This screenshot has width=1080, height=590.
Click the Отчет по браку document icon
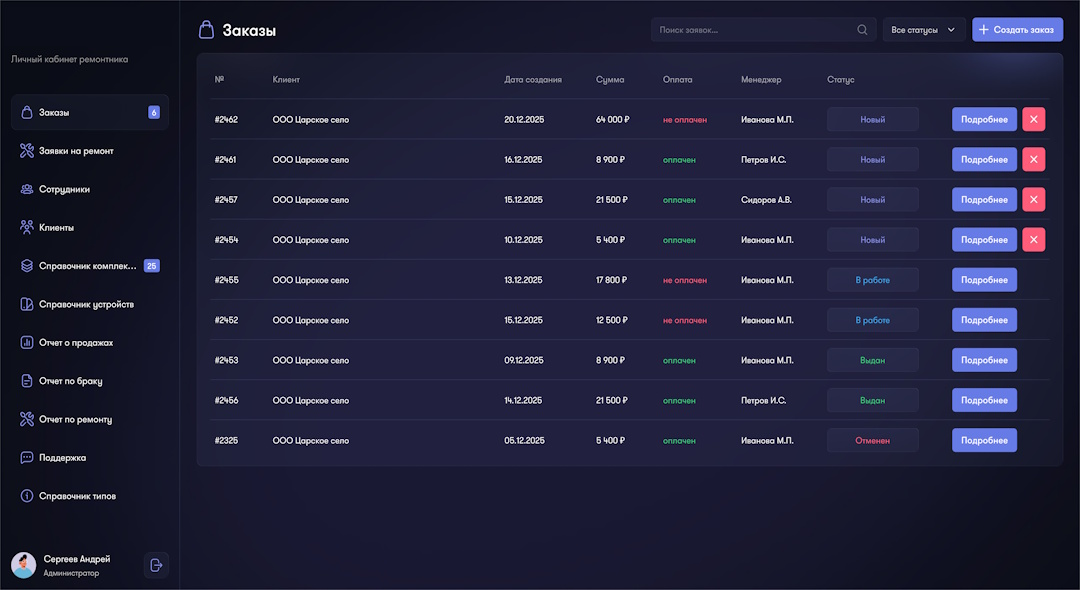27,381
